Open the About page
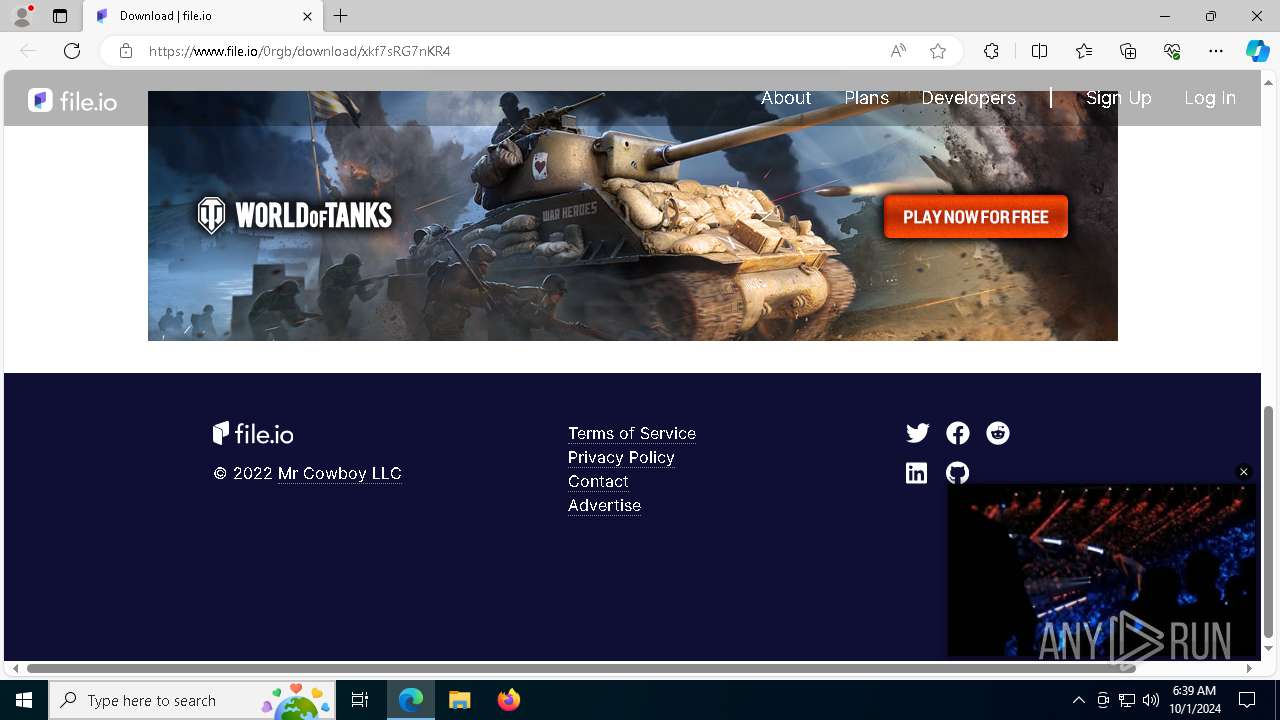 click(786, 98)
